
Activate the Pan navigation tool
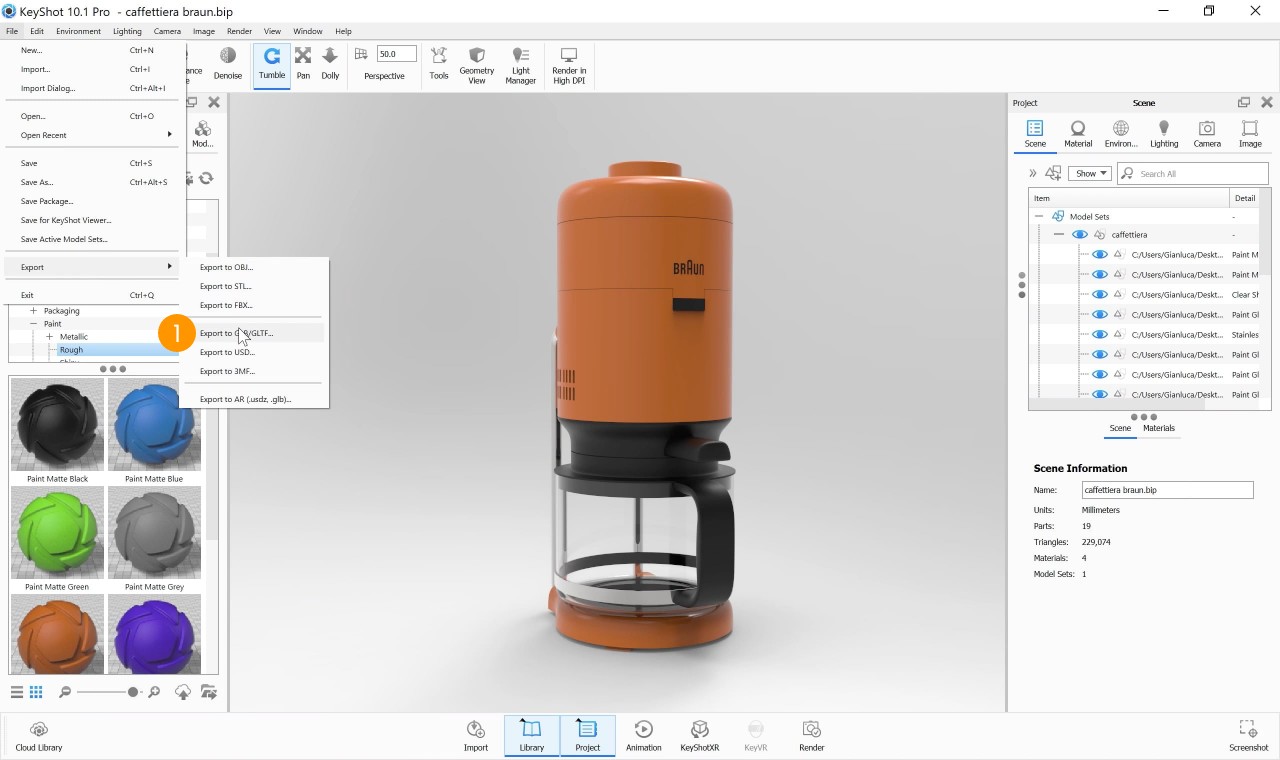click(303, 64)
